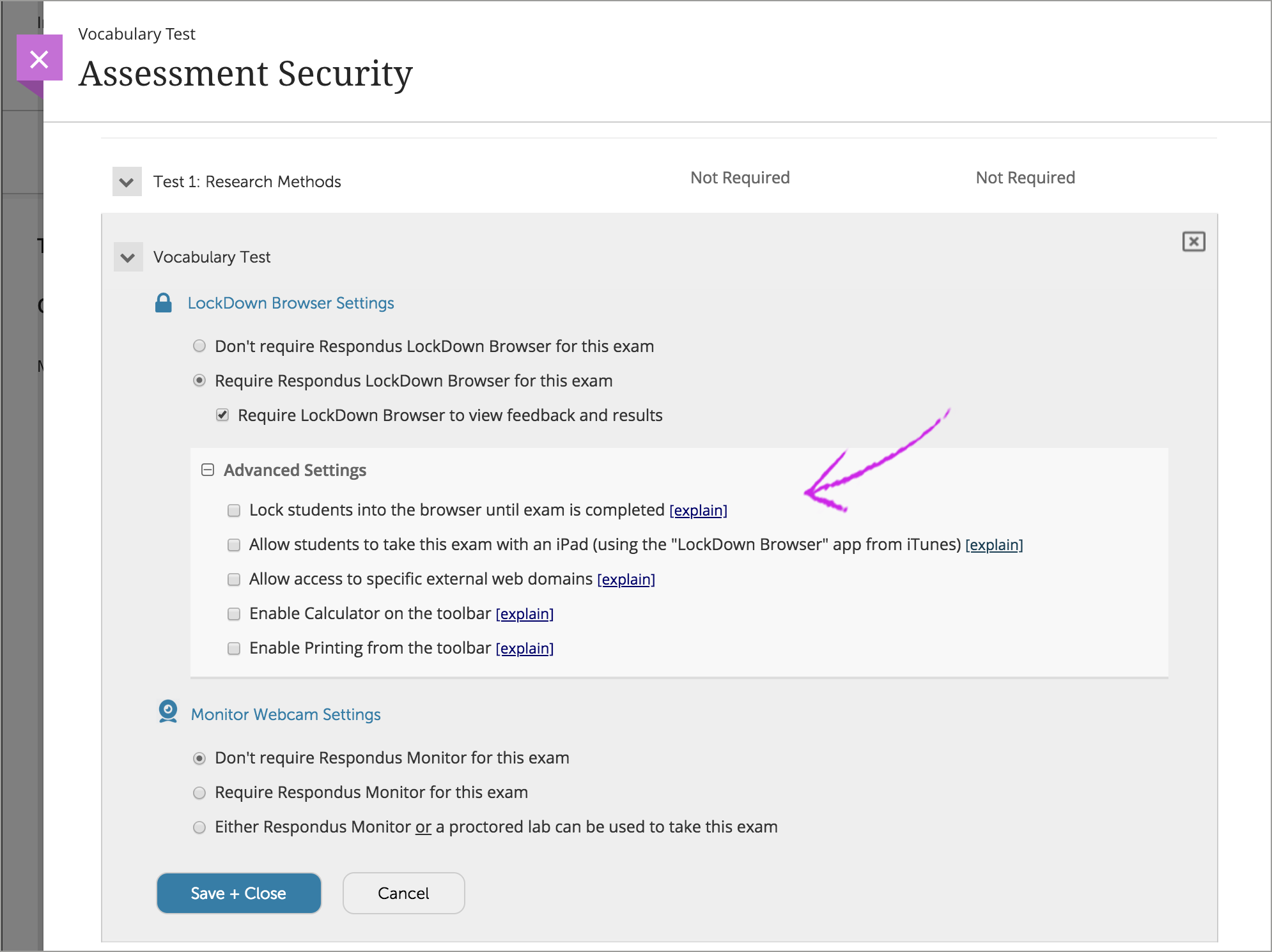Select Either Respondus Monitor or proctored lab

pyautogui.click(x=199, y=827)
